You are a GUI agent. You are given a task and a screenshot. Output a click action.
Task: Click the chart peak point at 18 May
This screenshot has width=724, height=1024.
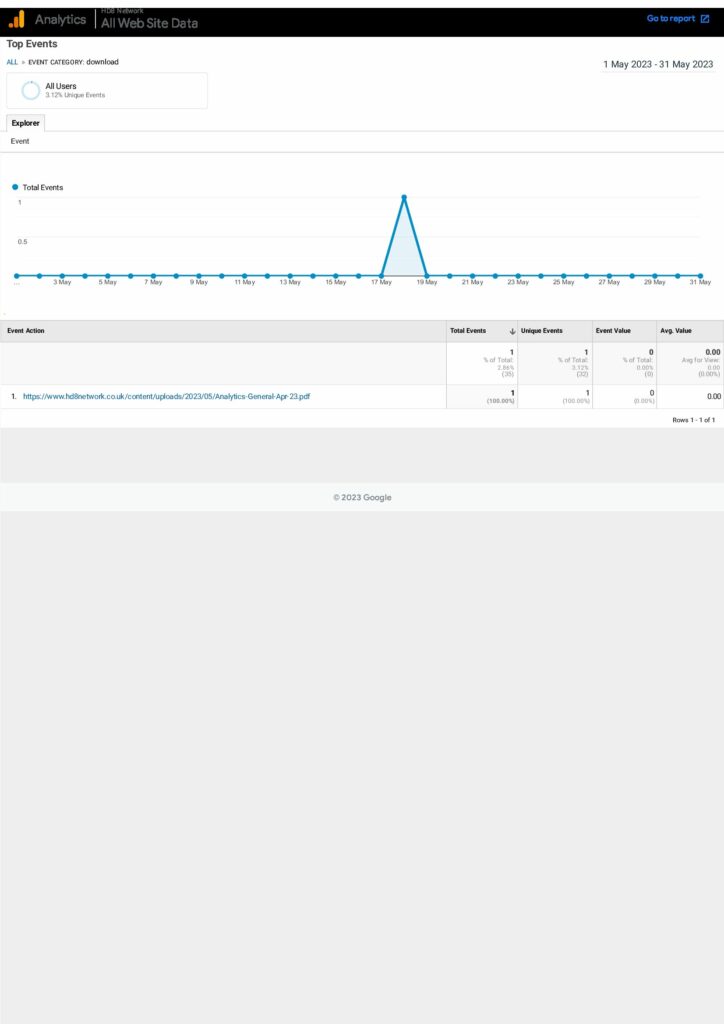pyautogui.click(x=404, y=197)
